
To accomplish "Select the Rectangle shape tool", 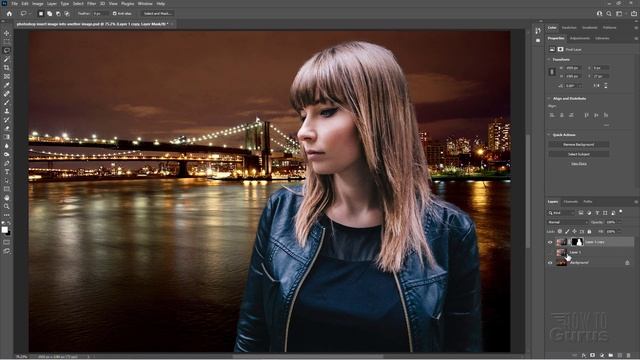I will [7, 189].
